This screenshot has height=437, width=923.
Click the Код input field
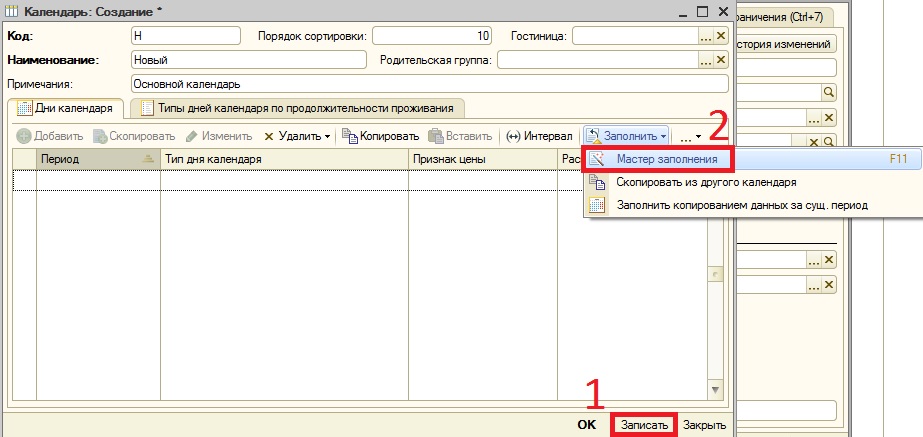pyautogui.click(x=186, y=36)
